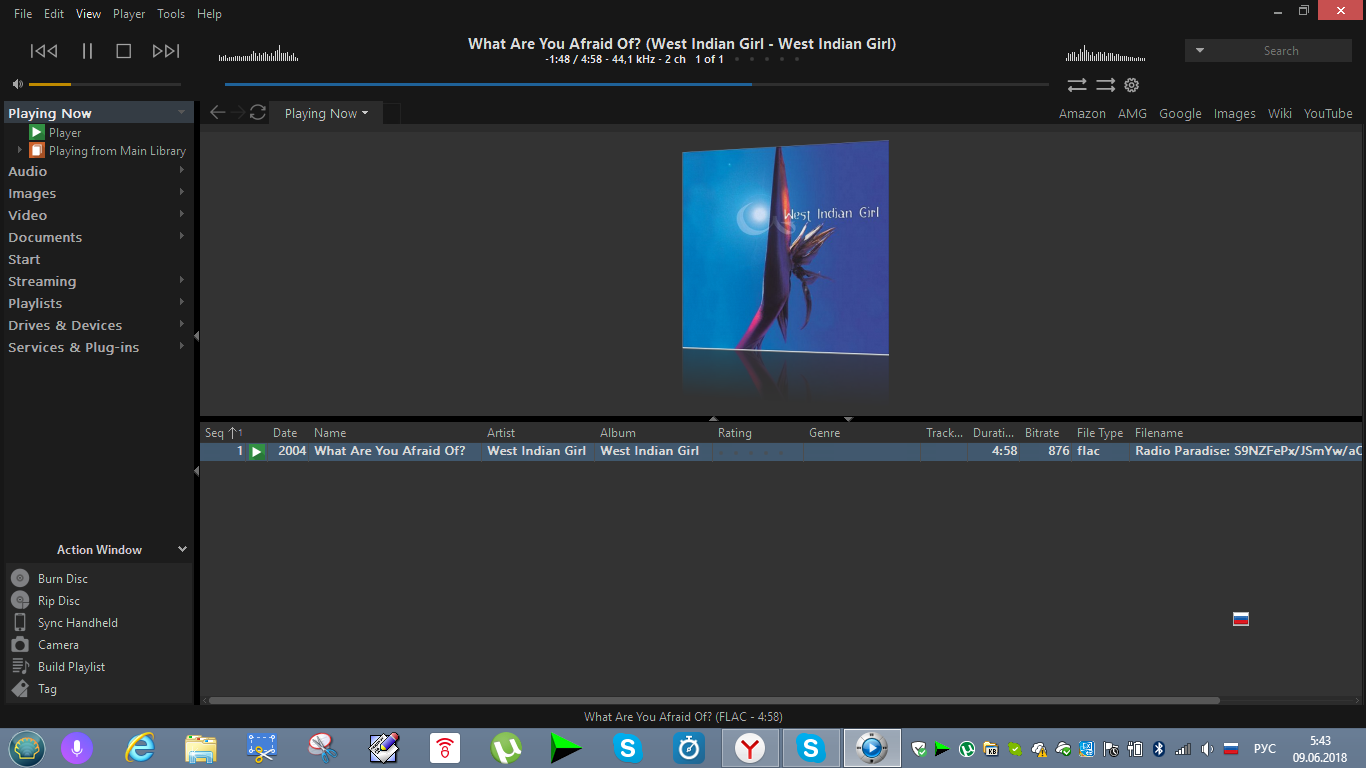Viewport: 1366px width, 768px height.
Task: Click the West Indian Girl album cover
Action: point(785,248)
